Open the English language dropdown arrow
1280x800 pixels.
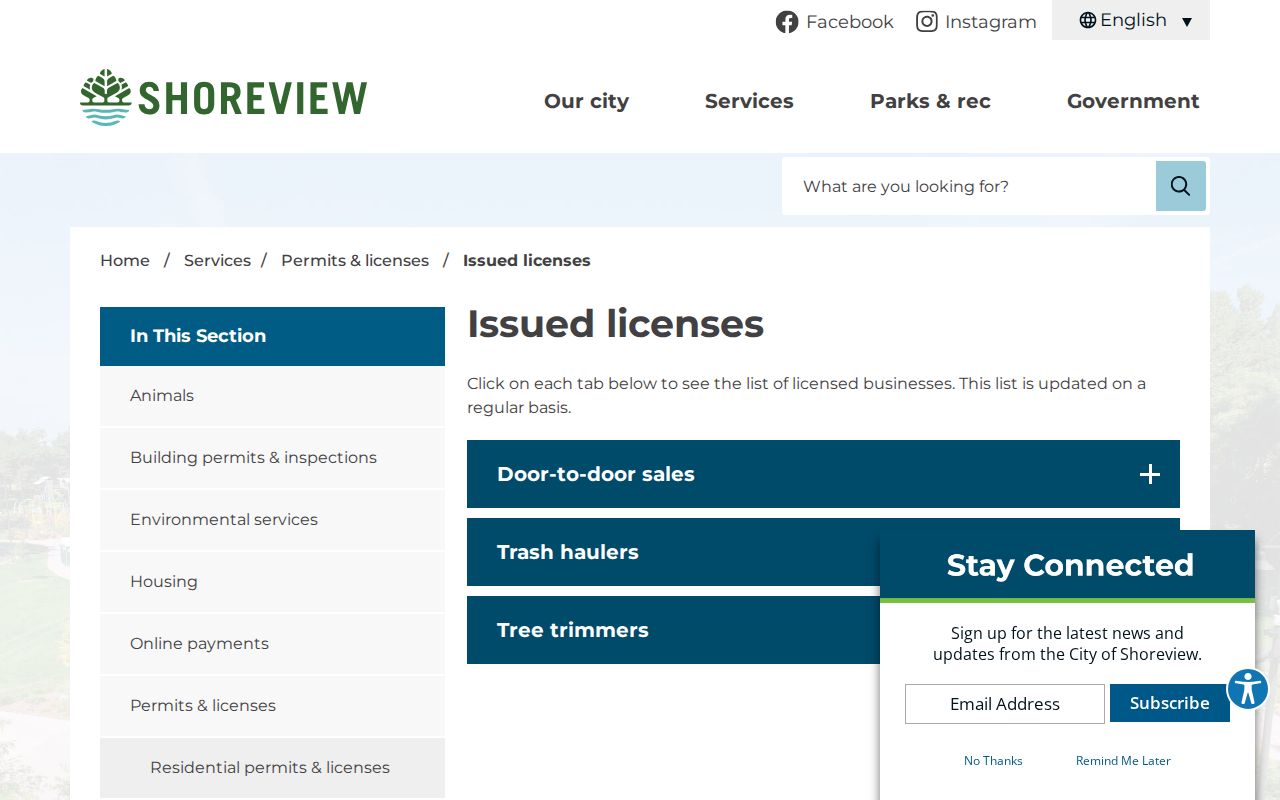1187,21
